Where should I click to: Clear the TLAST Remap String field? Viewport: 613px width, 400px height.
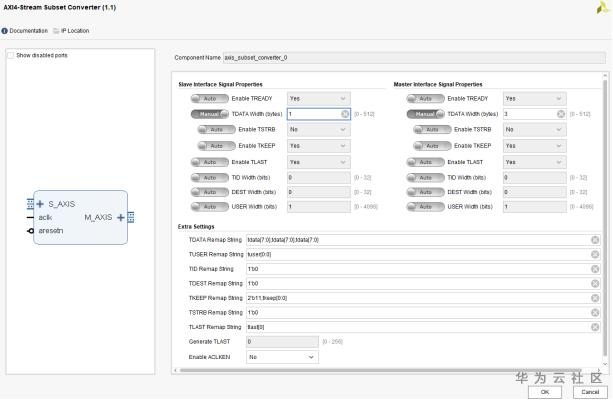click(595, 327)
